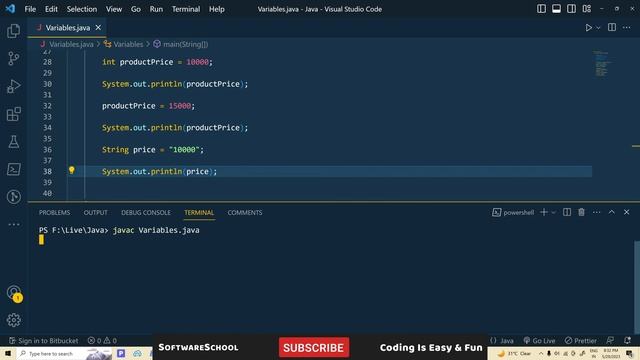640x360 pixels.
Task: Open notifications bell in status bar
Action: [x=627, y=340]
